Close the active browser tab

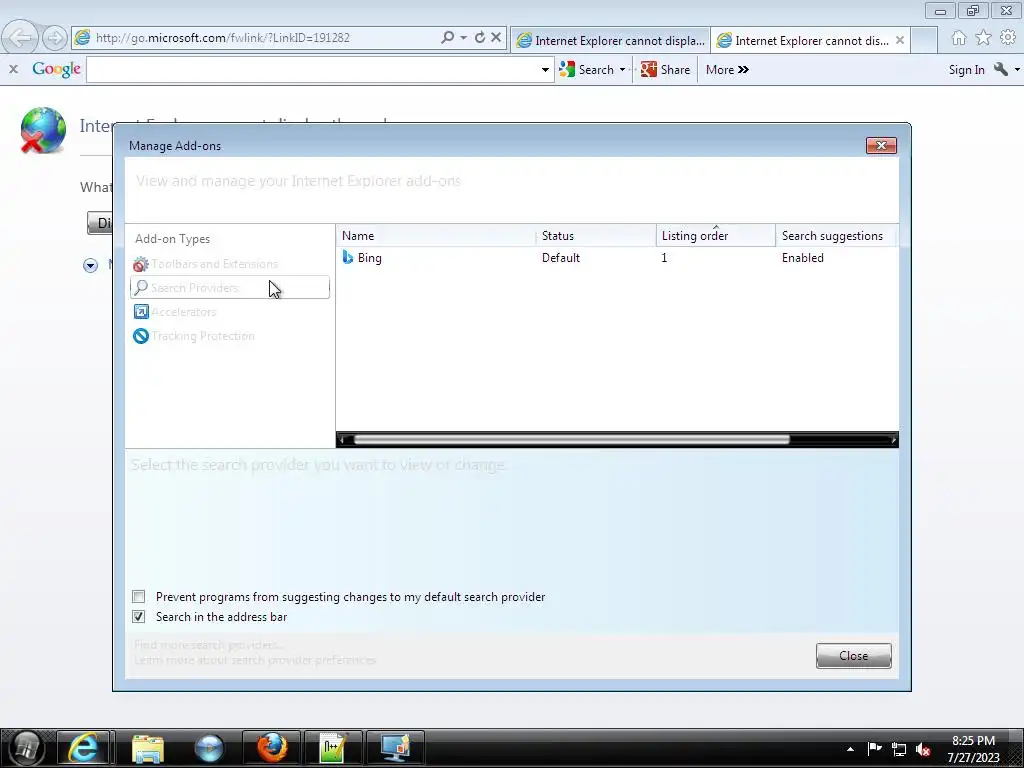[900, 40]
